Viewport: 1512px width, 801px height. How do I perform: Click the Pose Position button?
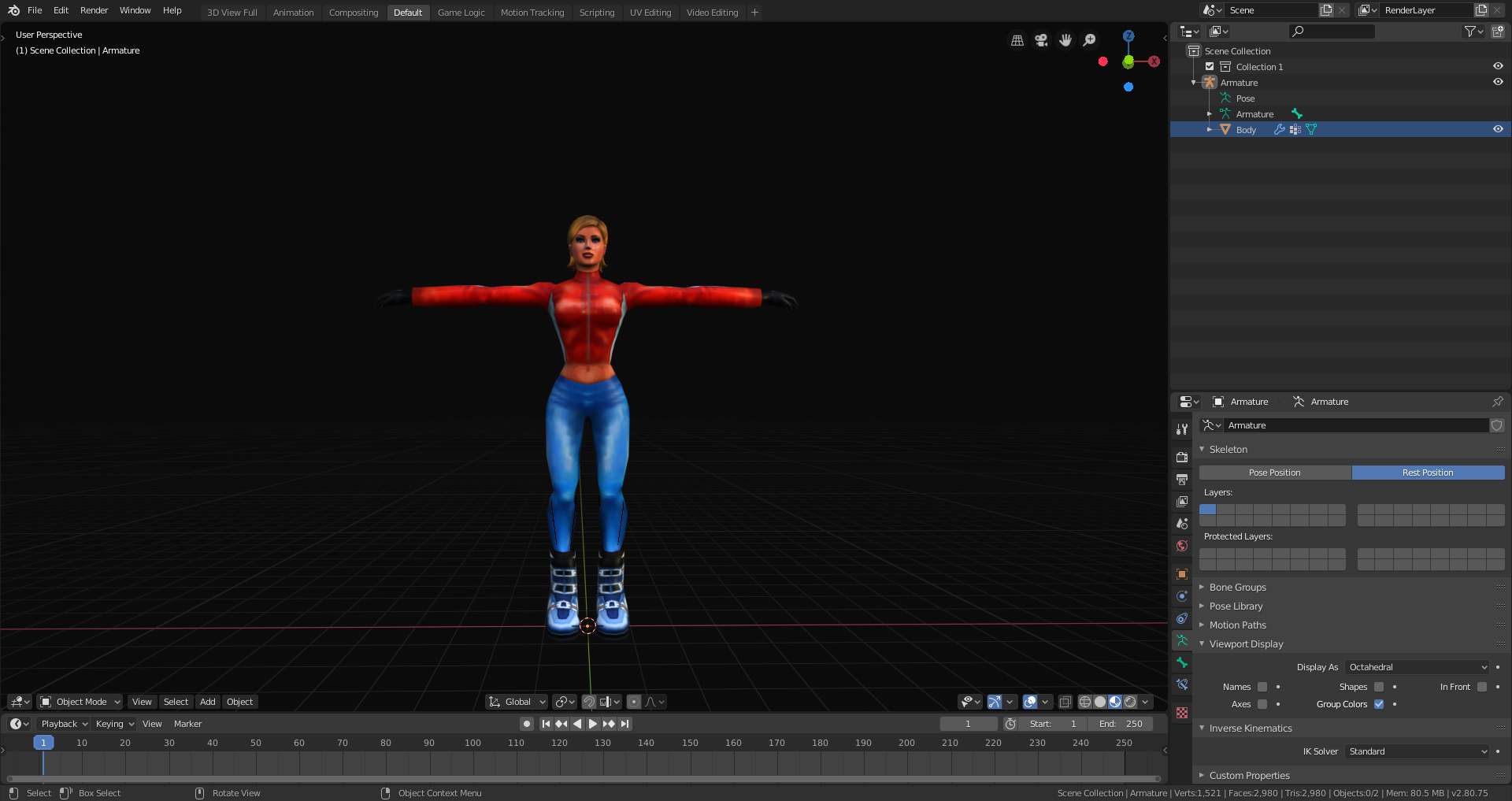1273,472
